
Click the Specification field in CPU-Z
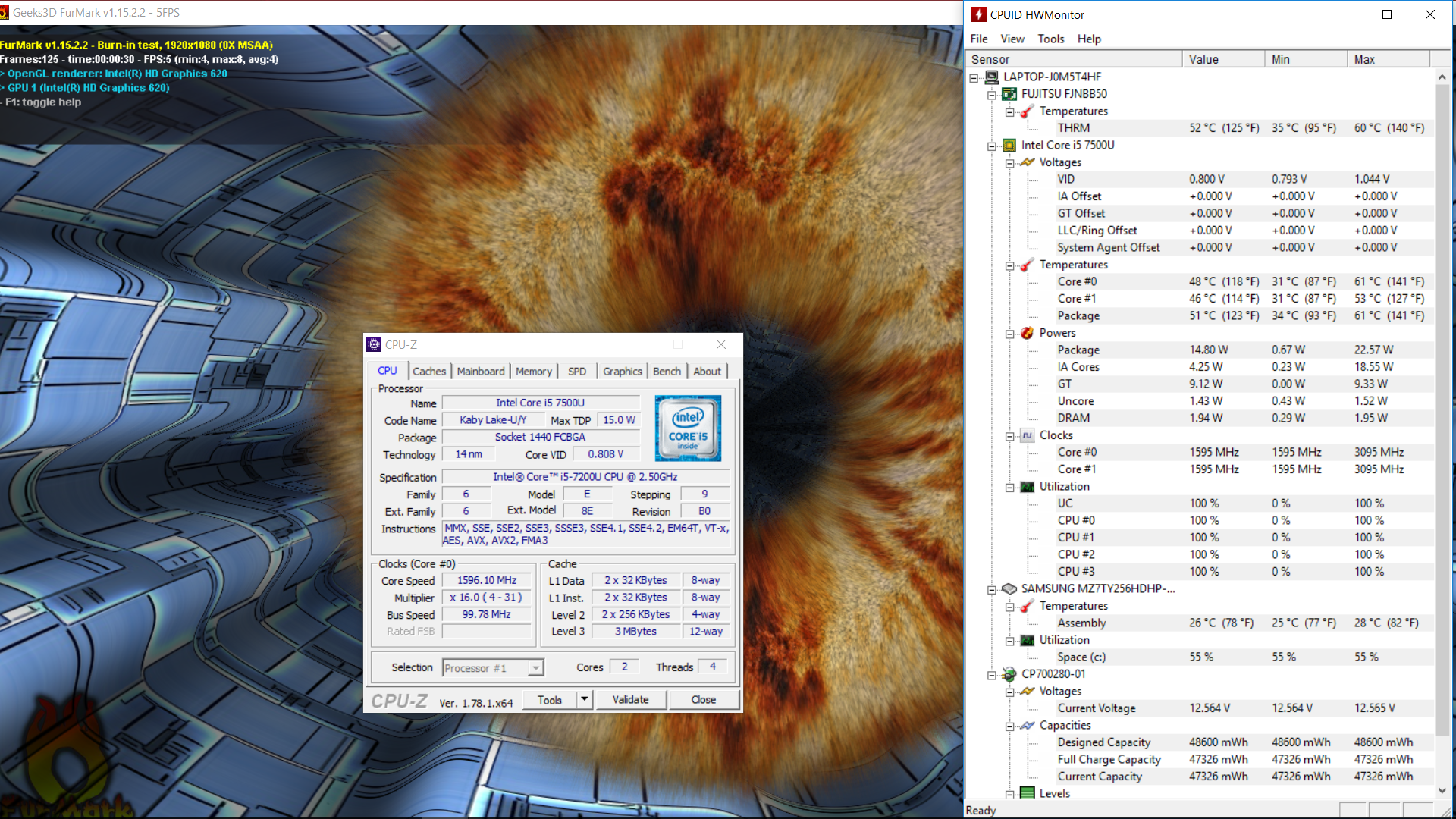pos(585,477)
